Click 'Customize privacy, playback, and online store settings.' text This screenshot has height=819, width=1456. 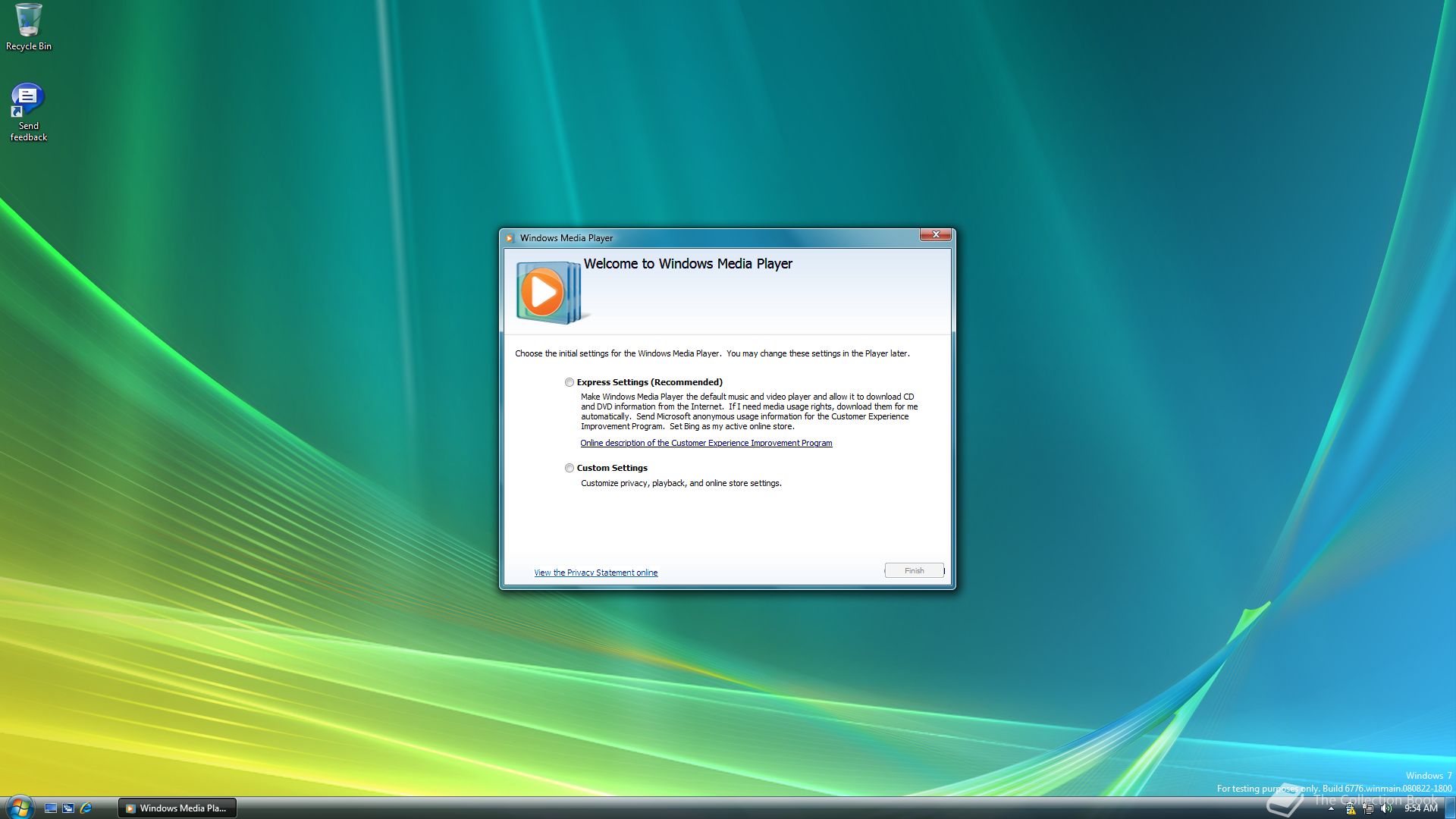pos(681,483)
